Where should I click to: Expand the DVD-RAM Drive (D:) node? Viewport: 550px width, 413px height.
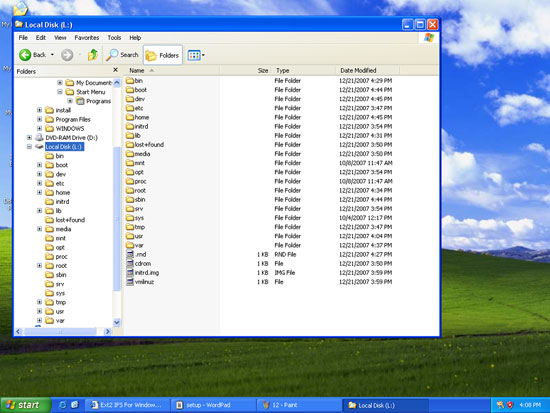29,138
